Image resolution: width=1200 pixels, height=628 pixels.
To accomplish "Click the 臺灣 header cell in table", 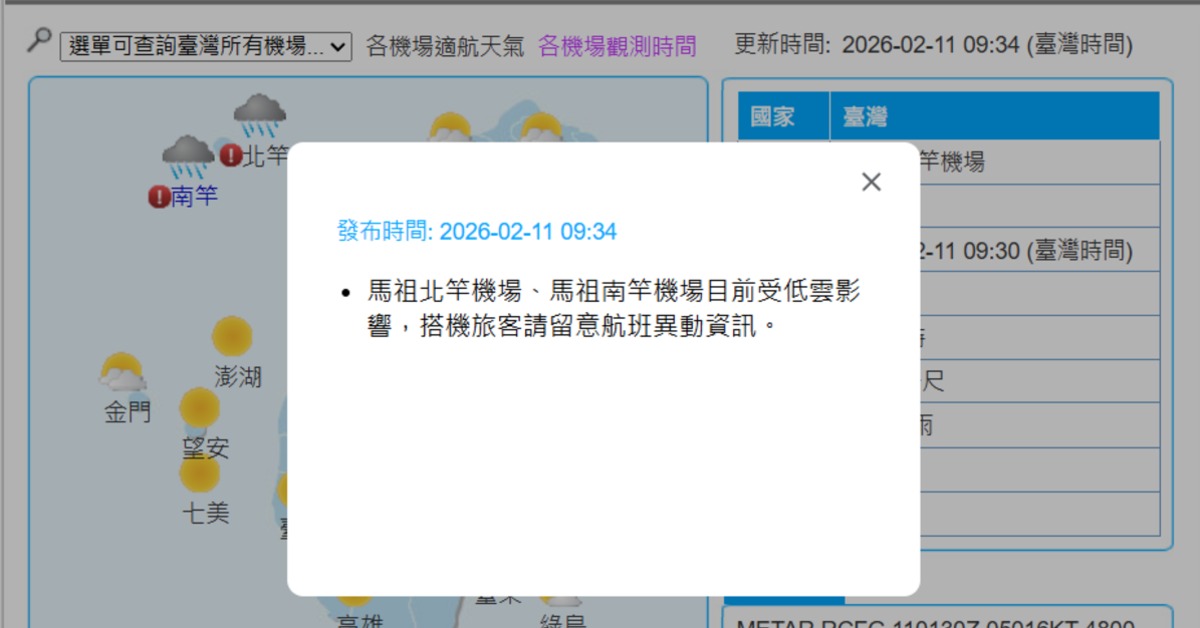I will [866, 117].
